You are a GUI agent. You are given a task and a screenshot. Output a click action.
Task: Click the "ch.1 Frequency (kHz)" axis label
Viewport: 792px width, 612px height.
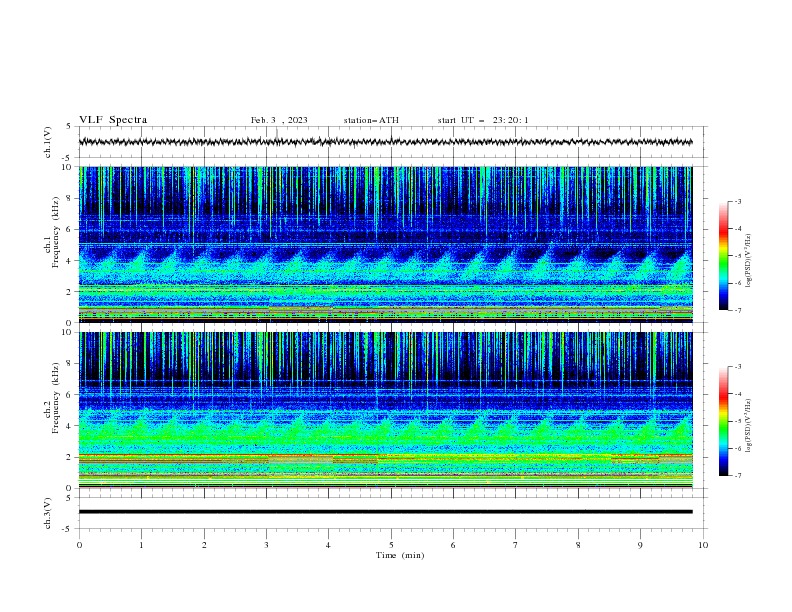pos(52,232)
